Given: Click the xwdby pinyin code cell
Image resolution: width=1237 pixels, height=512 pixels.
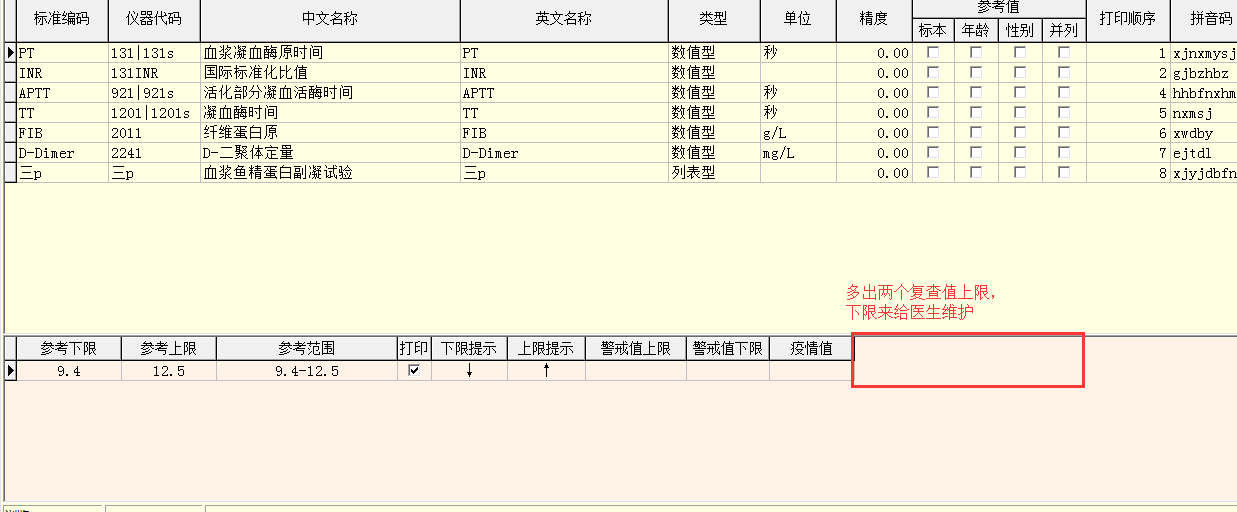Looking at the screenshot, I should coord(1204,132).
